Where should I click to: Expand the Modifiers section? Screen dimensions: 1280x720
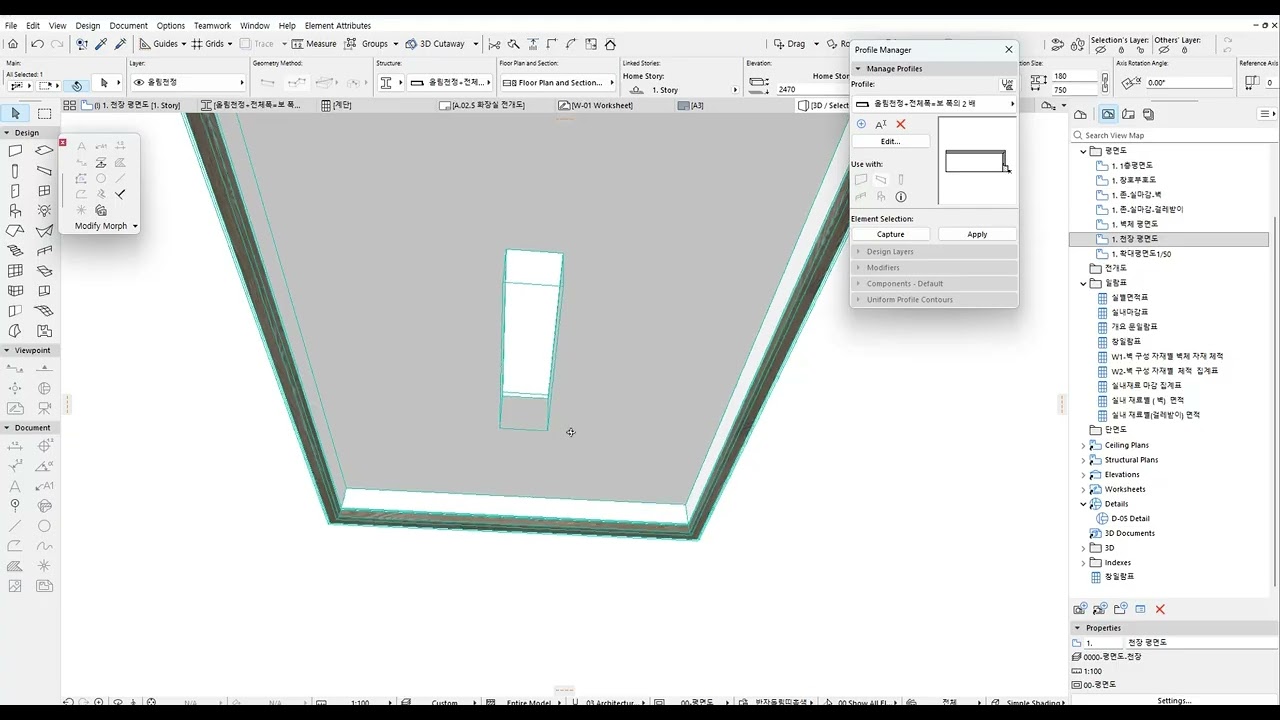934,268
